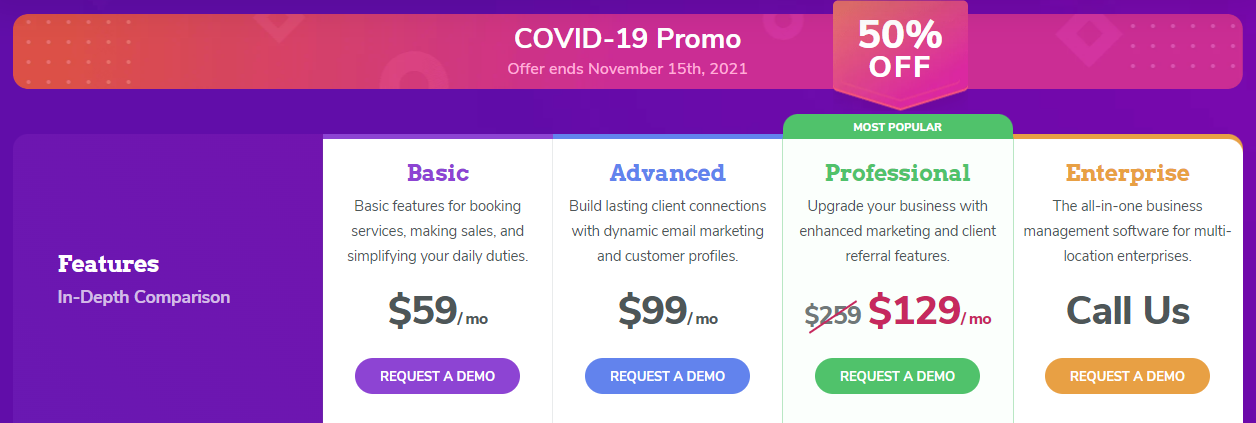Image resolution: width=1256 pixels, height=423 pixels.
Task: Select the Professional plan heading
Action: point(897,173)
